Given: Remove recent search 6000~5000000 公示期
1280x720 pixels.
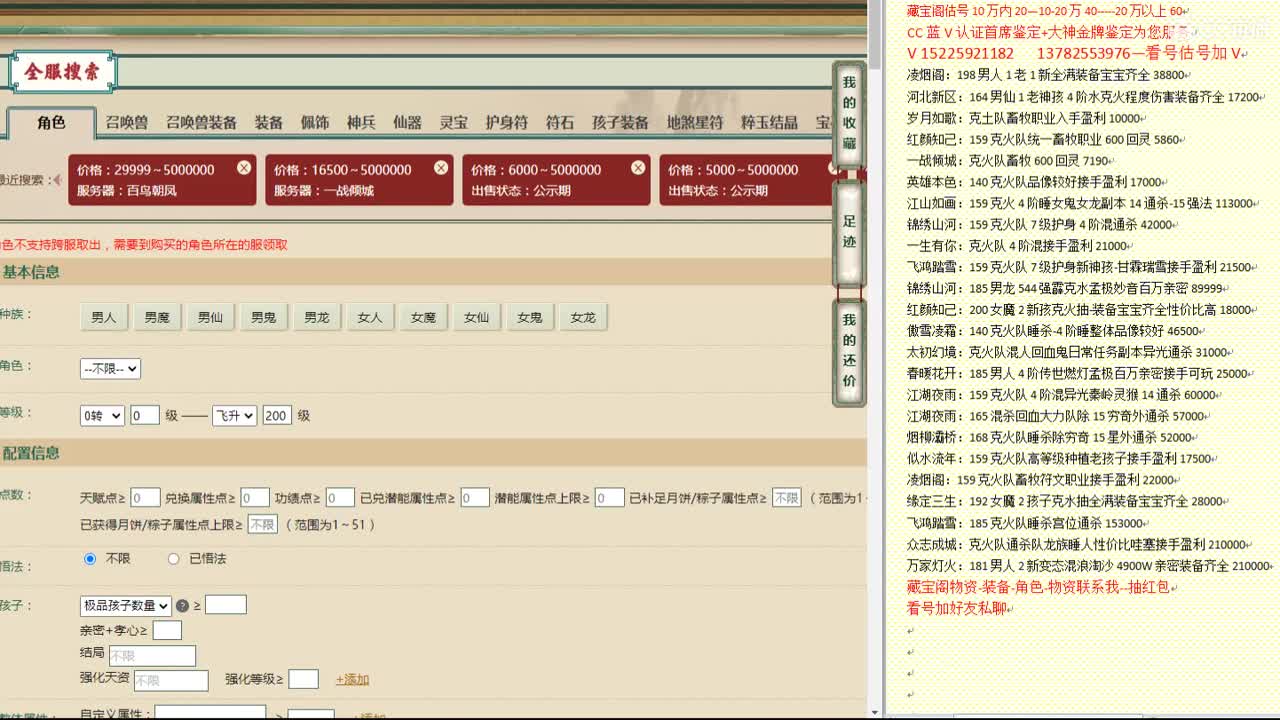Looking at the screenshot, I should 638,168.
